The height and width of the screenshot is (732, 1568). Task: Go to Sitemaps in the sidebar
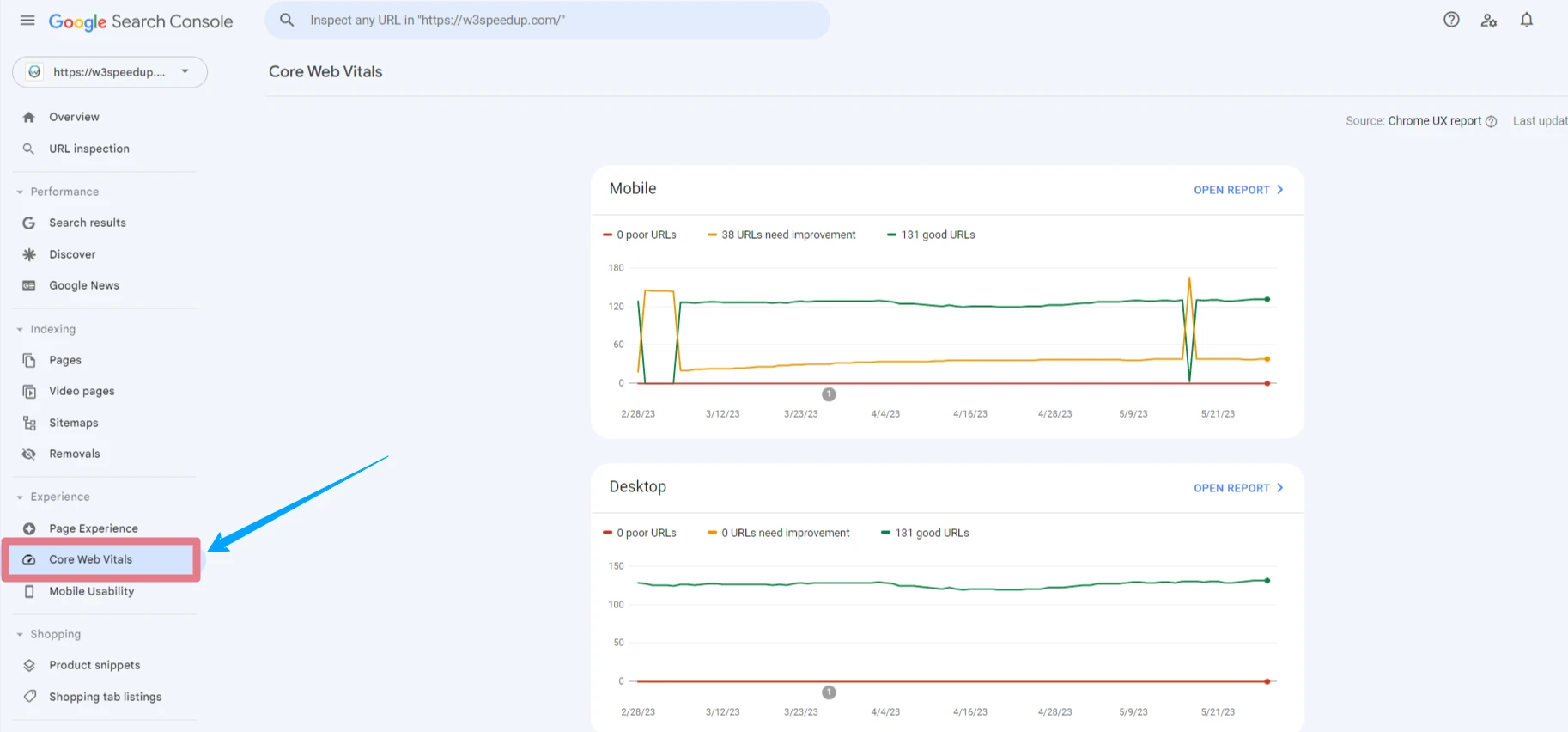pos(73,423)
